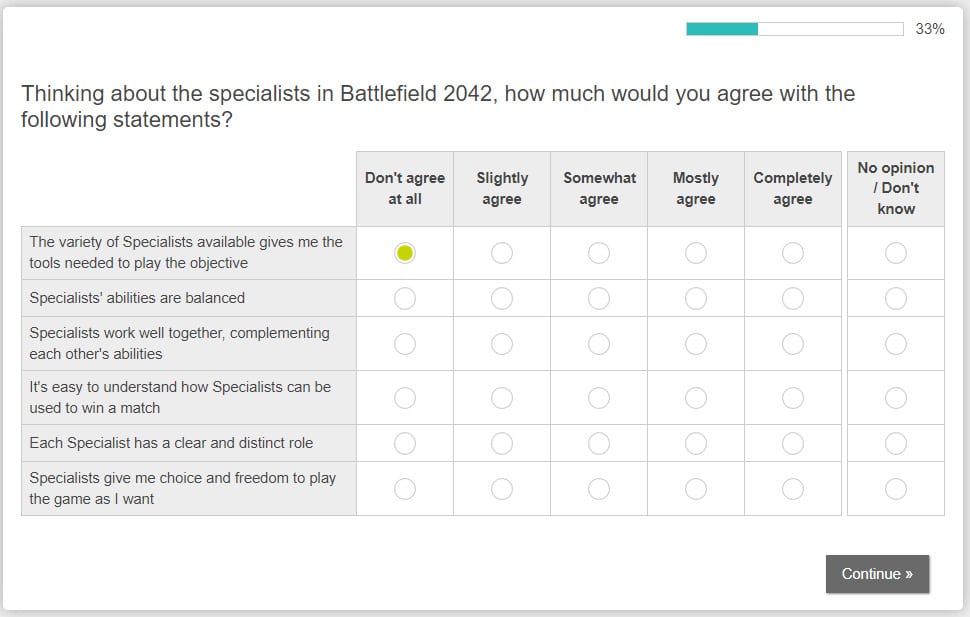
Task: Choose 'Slightly agree' for clear and distinct role
Action: point(502,443)
